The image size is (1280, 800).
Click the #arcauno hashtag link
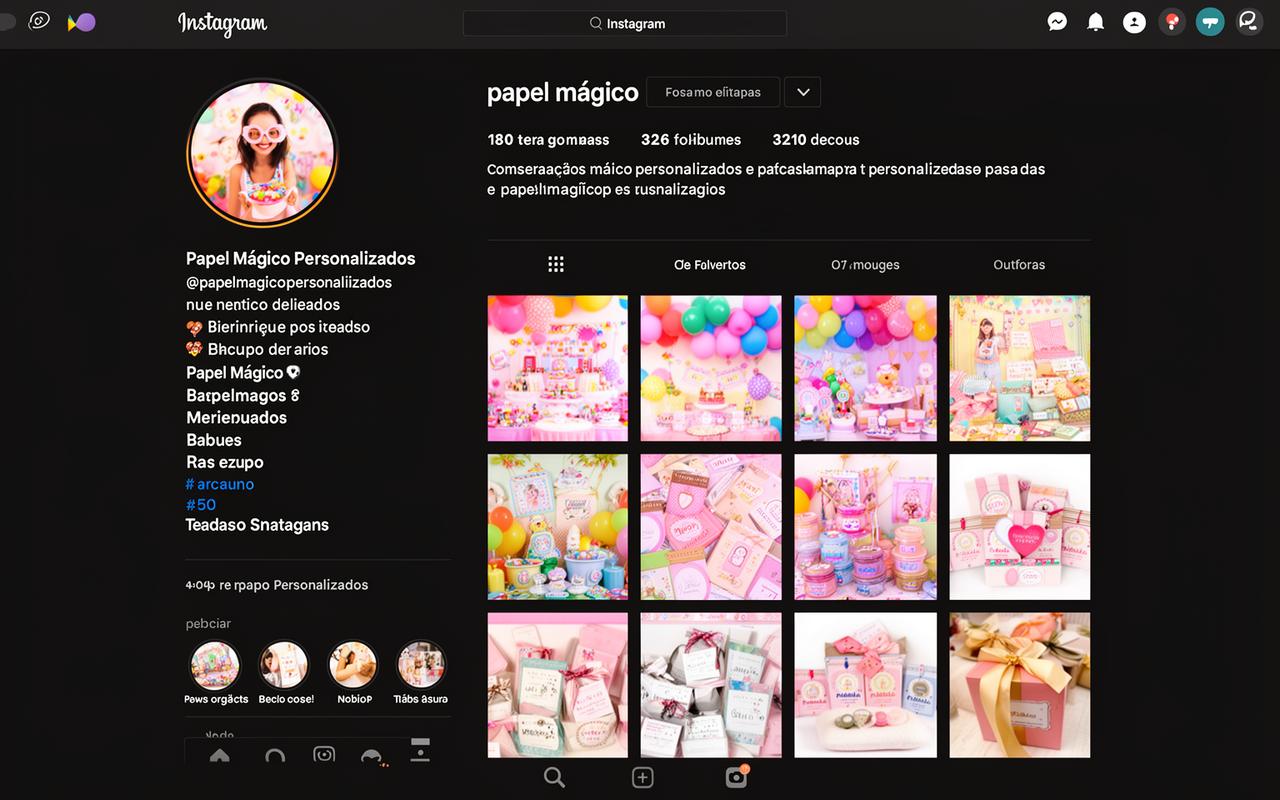click(x=221, y=484)
